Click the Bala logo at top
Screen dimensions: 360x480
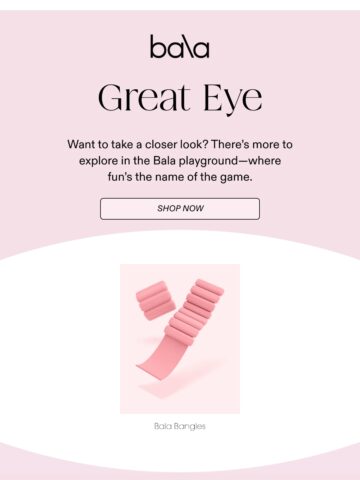pos(180,46)
